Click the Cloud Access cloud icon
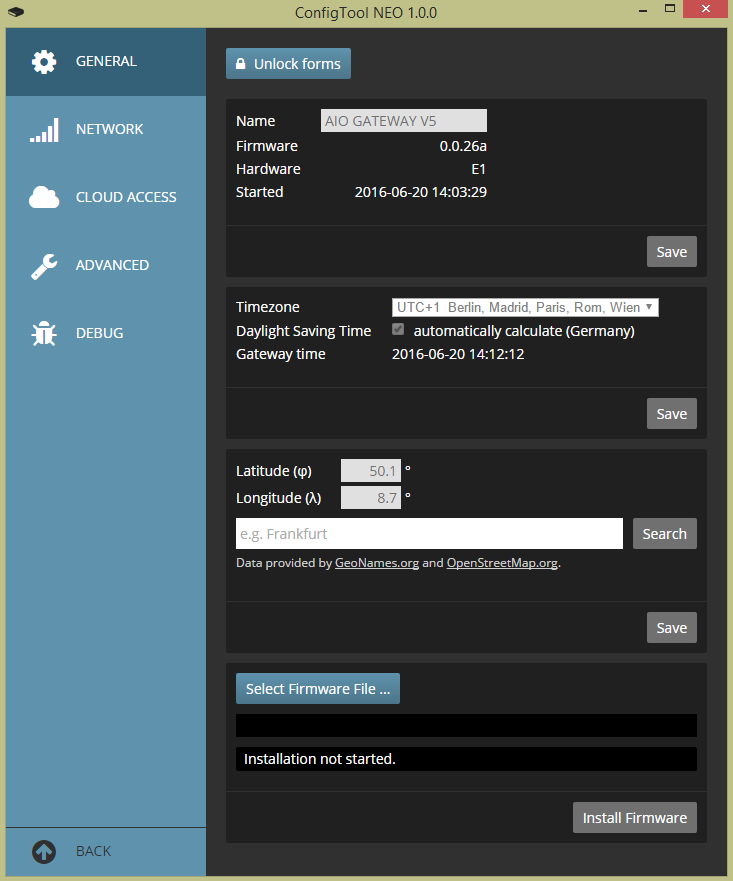The height and width of the screenshot is (881, 733). click(44, 198)
